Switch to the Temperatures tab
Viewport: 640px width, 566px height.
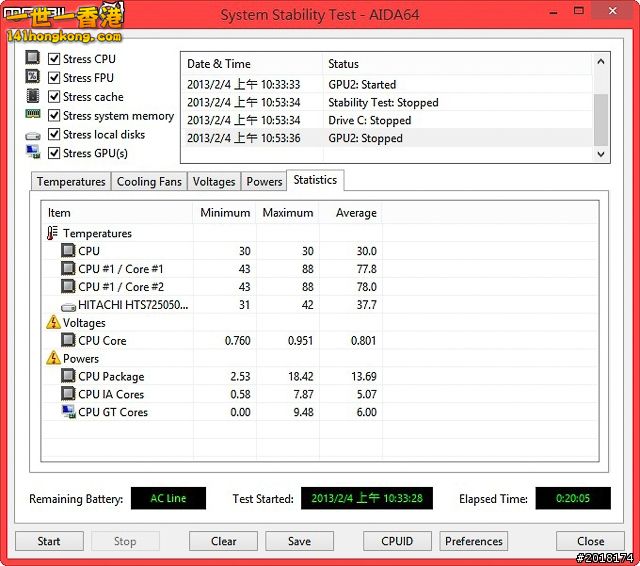pos(71,182)
